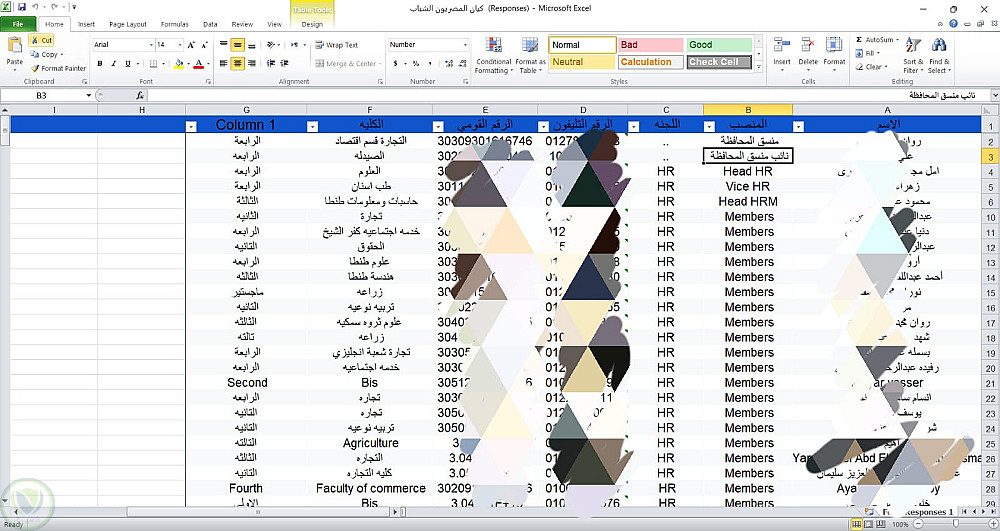1000x531 pixels.
Task: Open the Format as Table gallery
Action: click(x=530, y=55)
